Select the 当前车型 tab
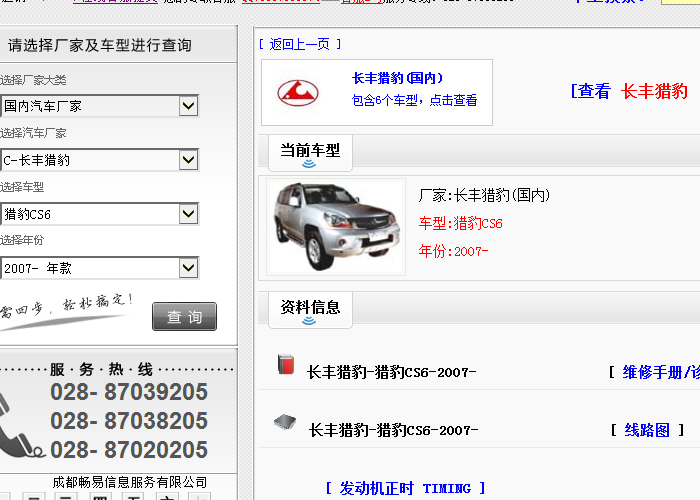700x500 pixels. pyautogui.click(x=310, y=153)
